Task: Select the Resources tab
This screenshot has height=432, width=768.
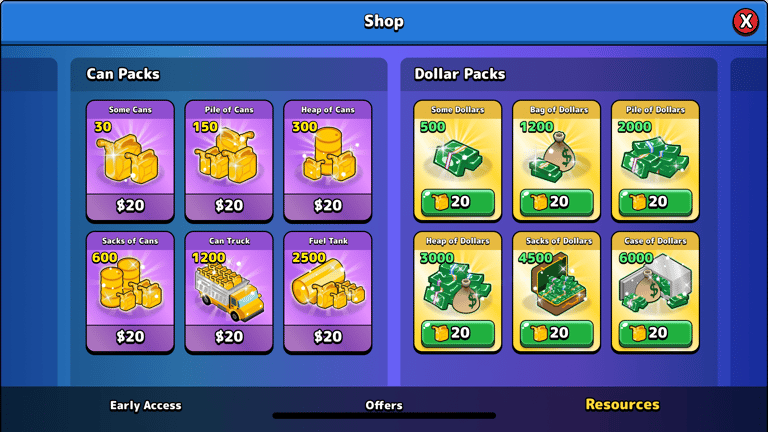Action: [x=623, y=405]
